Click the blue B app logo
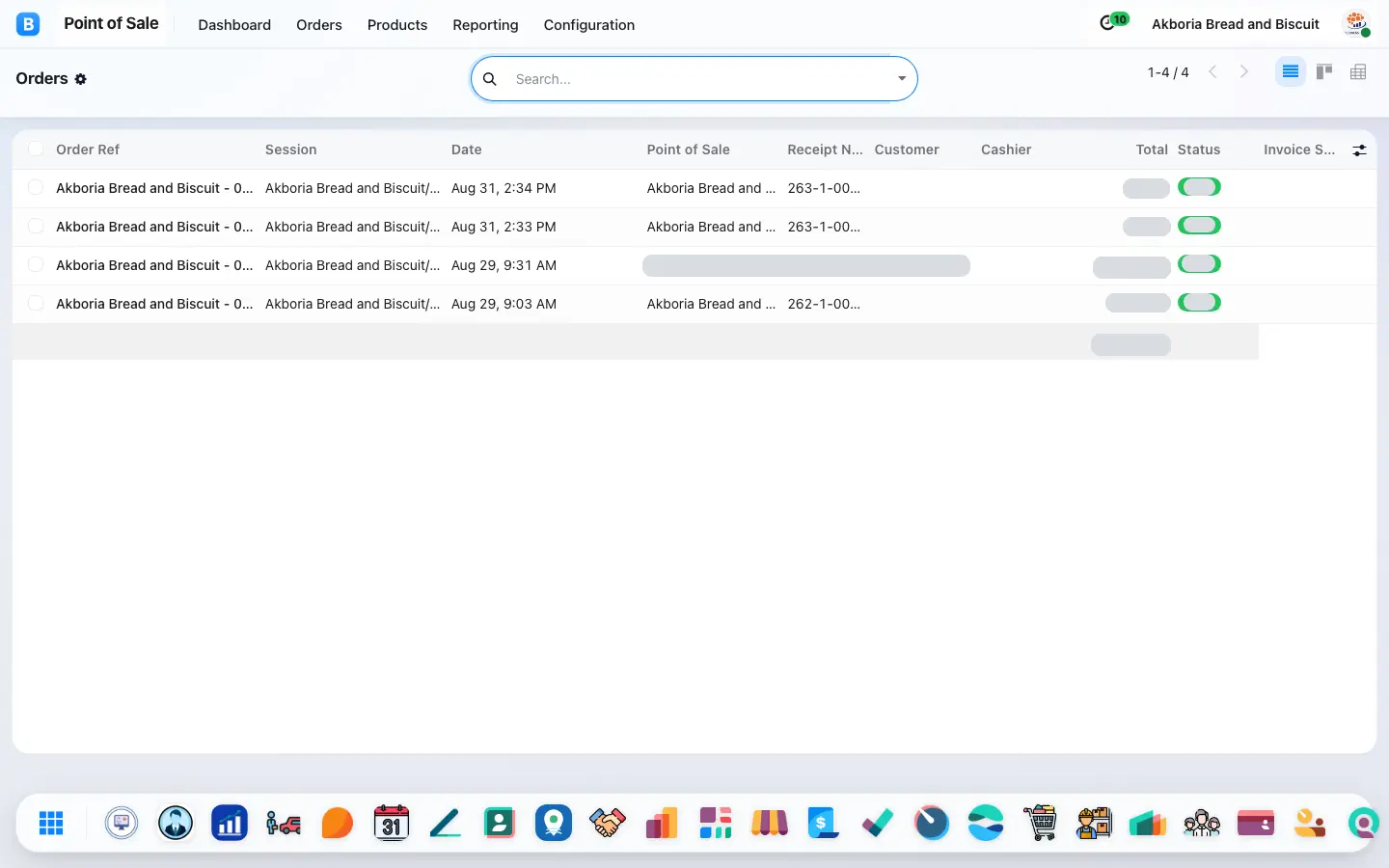The image size is (1389, 868). pos(28,24)
